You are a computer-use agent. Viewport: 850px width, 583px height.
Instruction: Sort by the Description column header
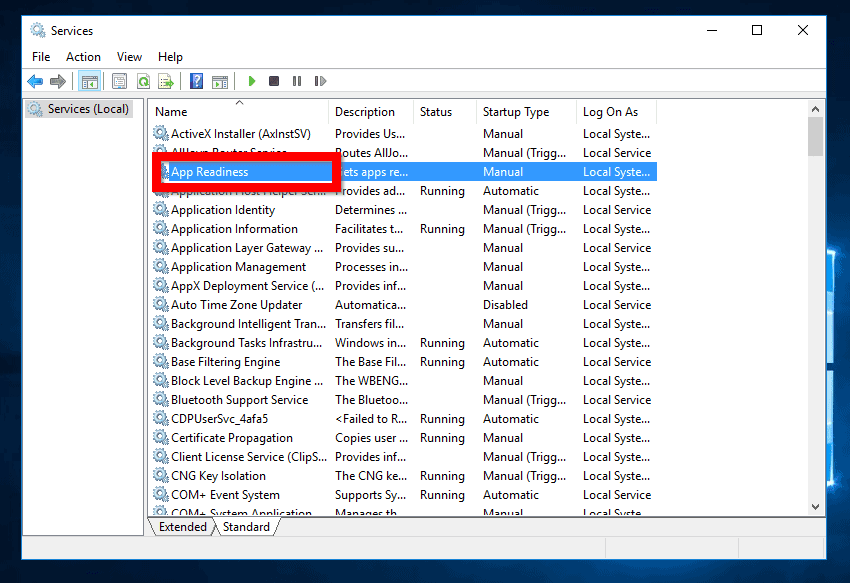click(x=371, y=112)
